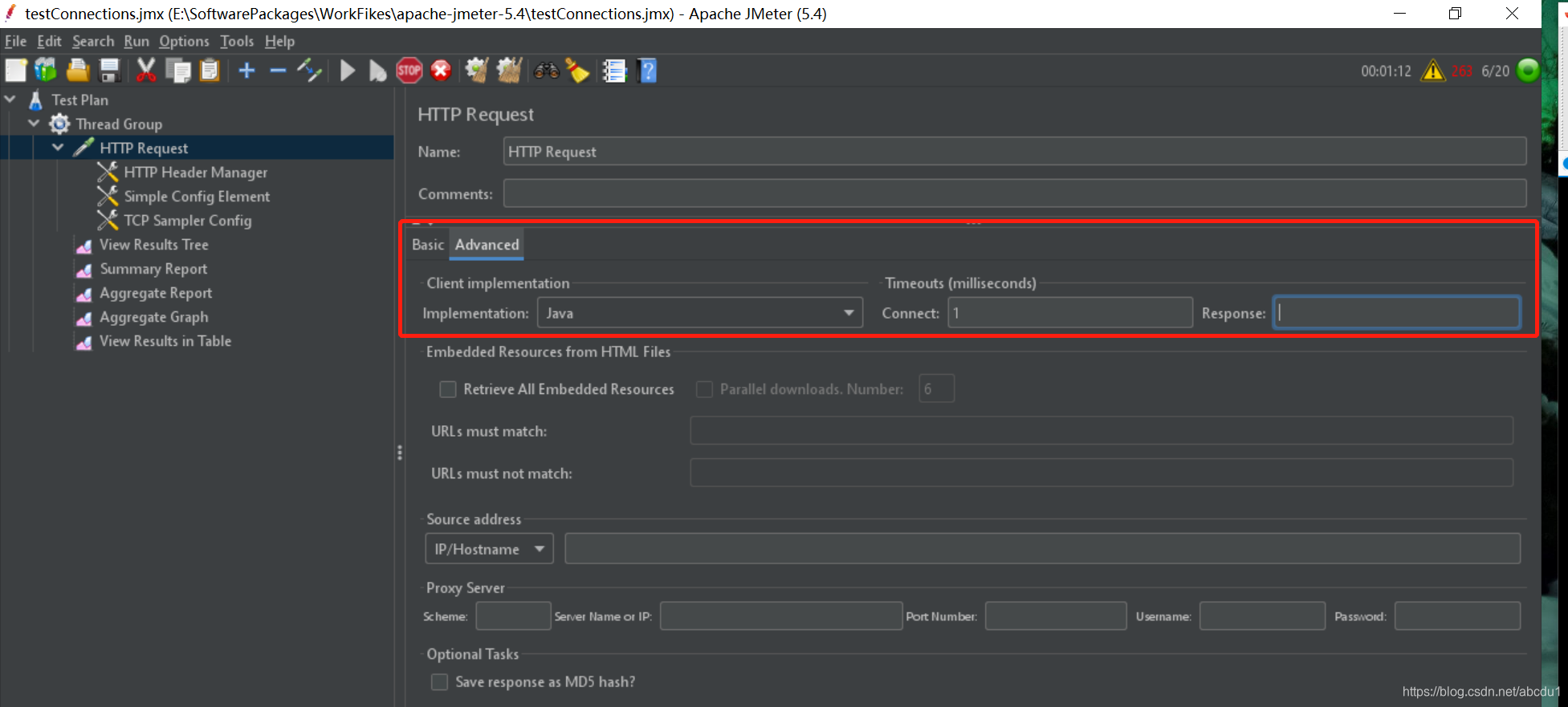This screenshot has width=1568, height=707.
Task: Click the source address text field
Action: [1043, 549]
